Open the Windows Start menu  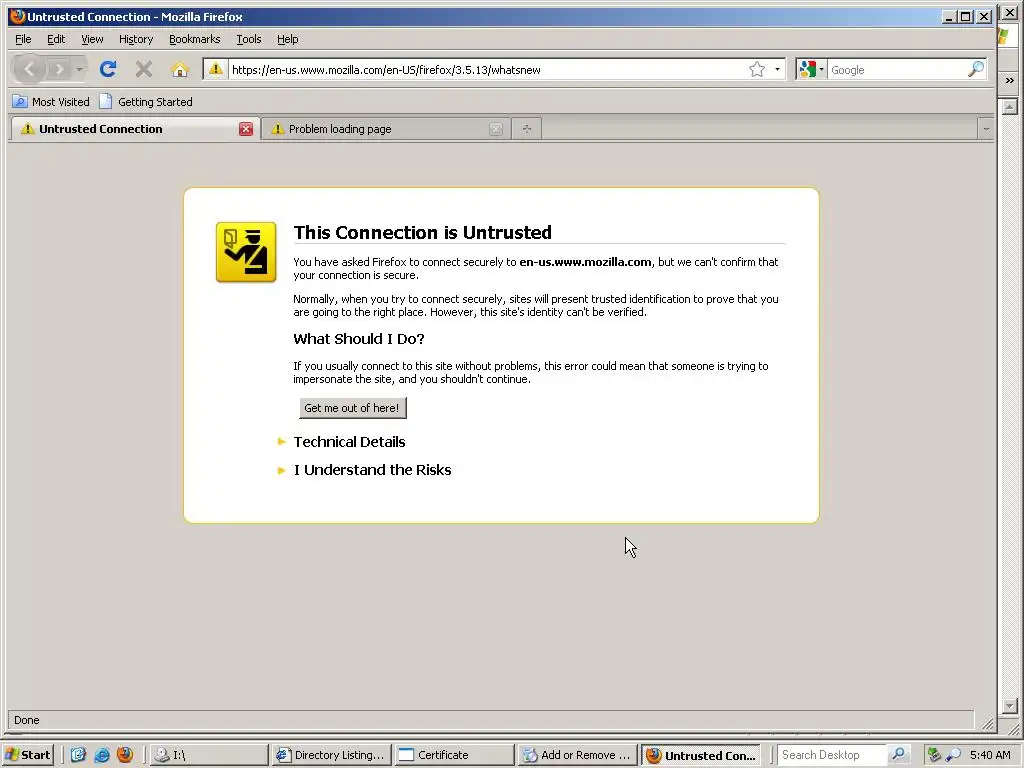click(x=28, y=755)
